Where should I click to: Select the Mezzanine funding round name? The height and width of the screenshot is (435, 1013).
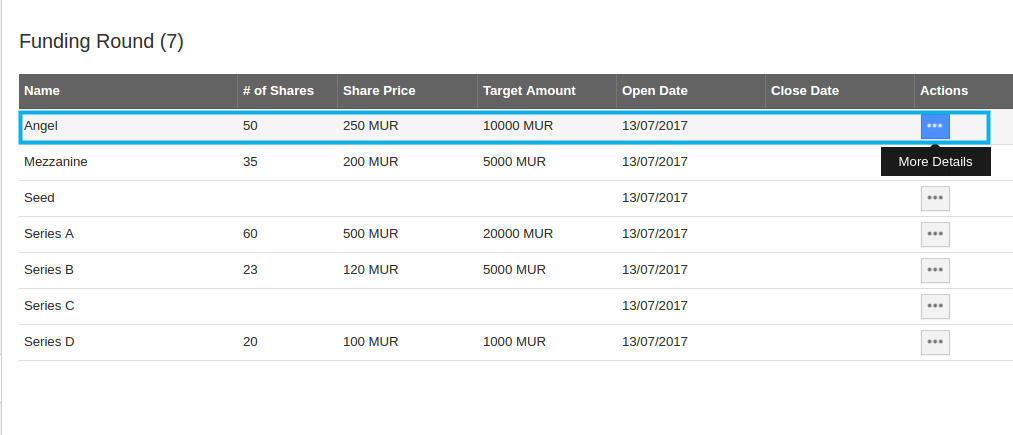56,162
